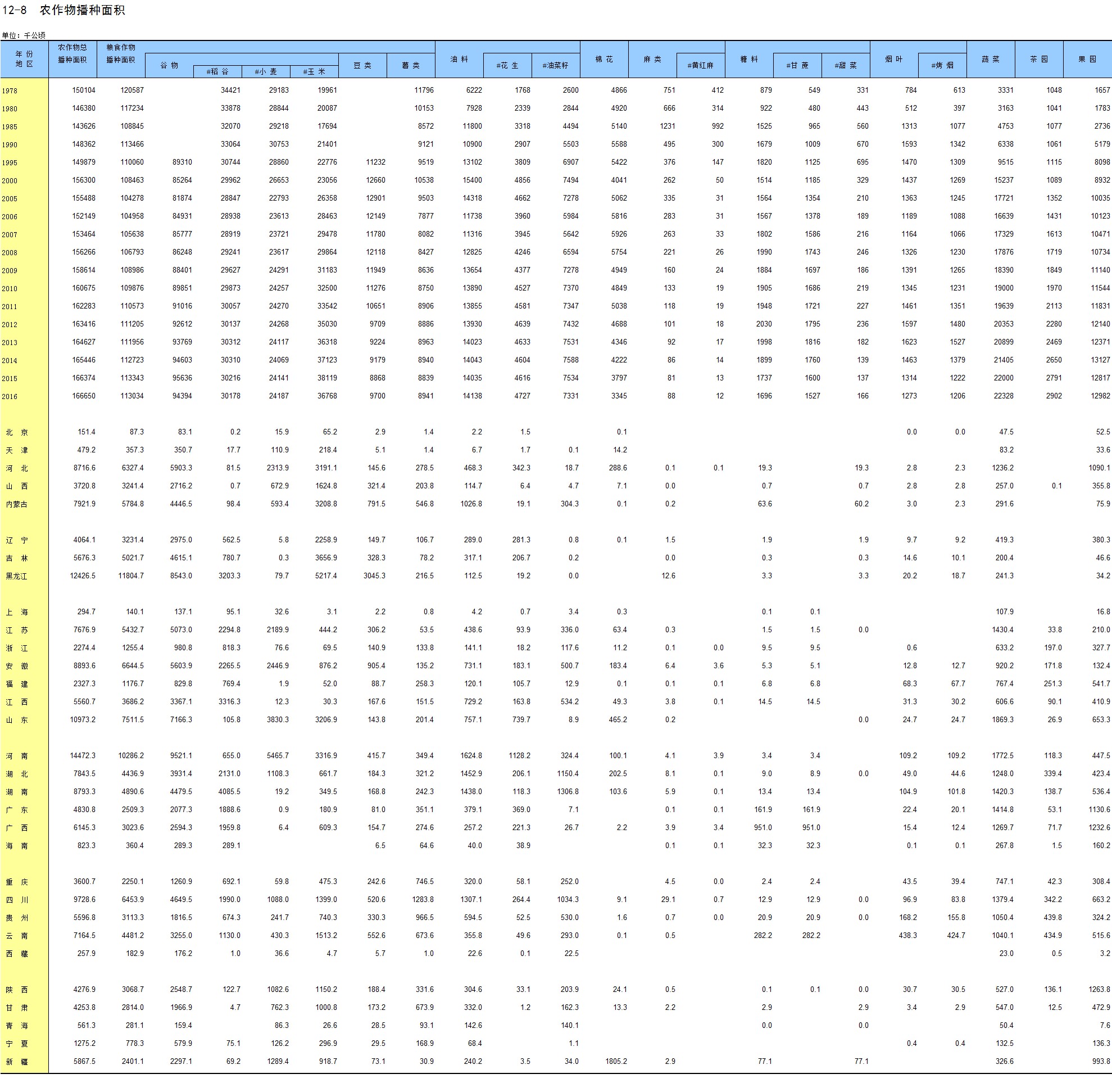The height and width of the screenshot is (1092, 1112).
Task: Click 陕西 orchard value 1263.8
Action: [x=1100, y=989]
